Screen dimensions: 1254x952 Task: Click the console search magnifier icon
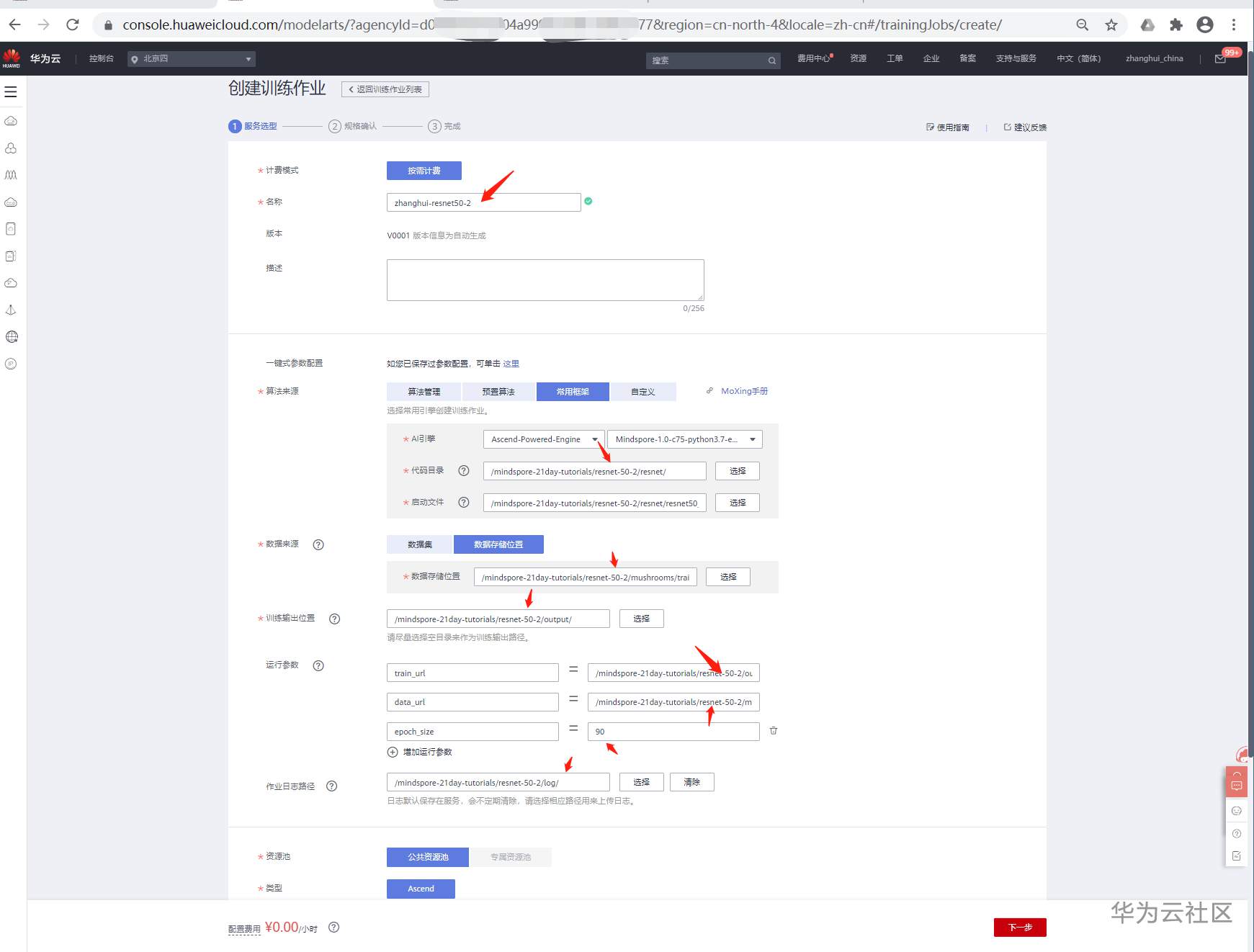tap(772, 60)
